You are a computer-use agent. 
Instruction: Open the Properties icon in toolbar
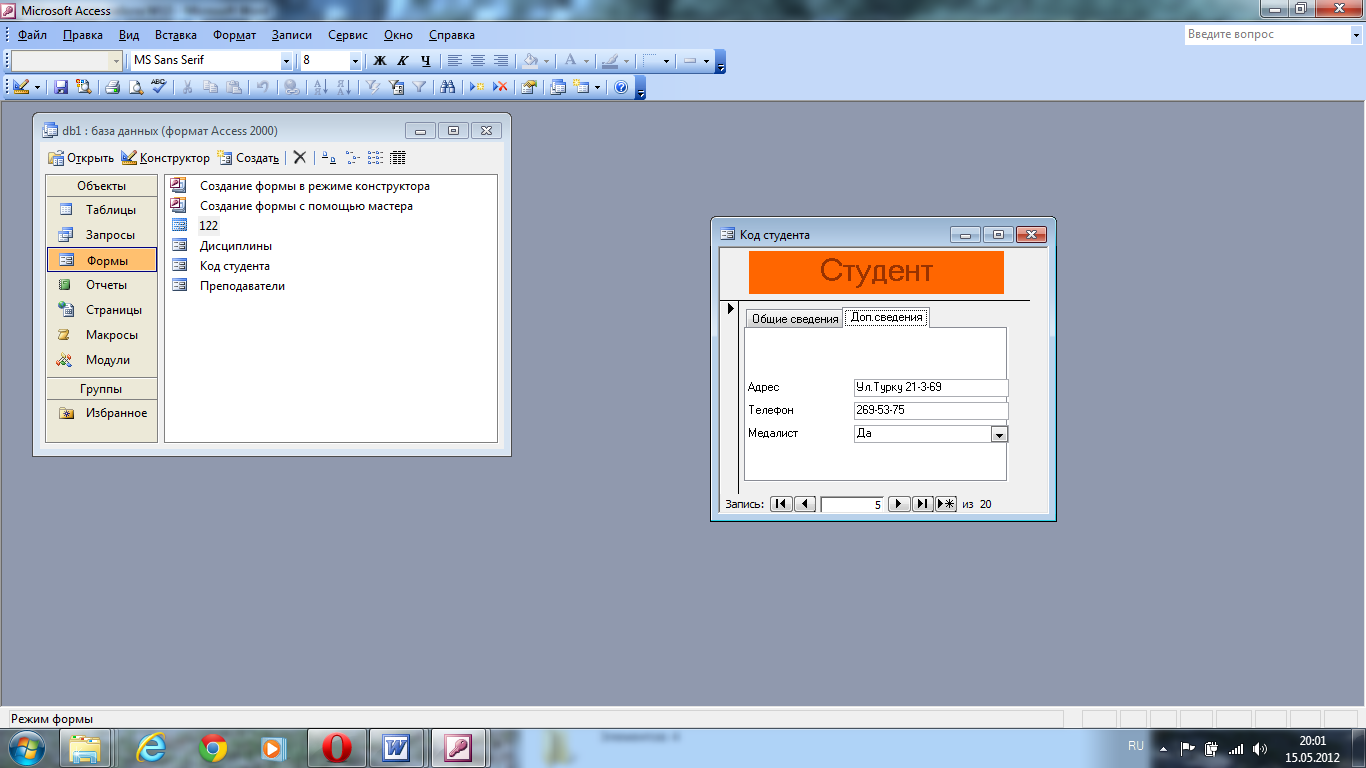(529, 87)
